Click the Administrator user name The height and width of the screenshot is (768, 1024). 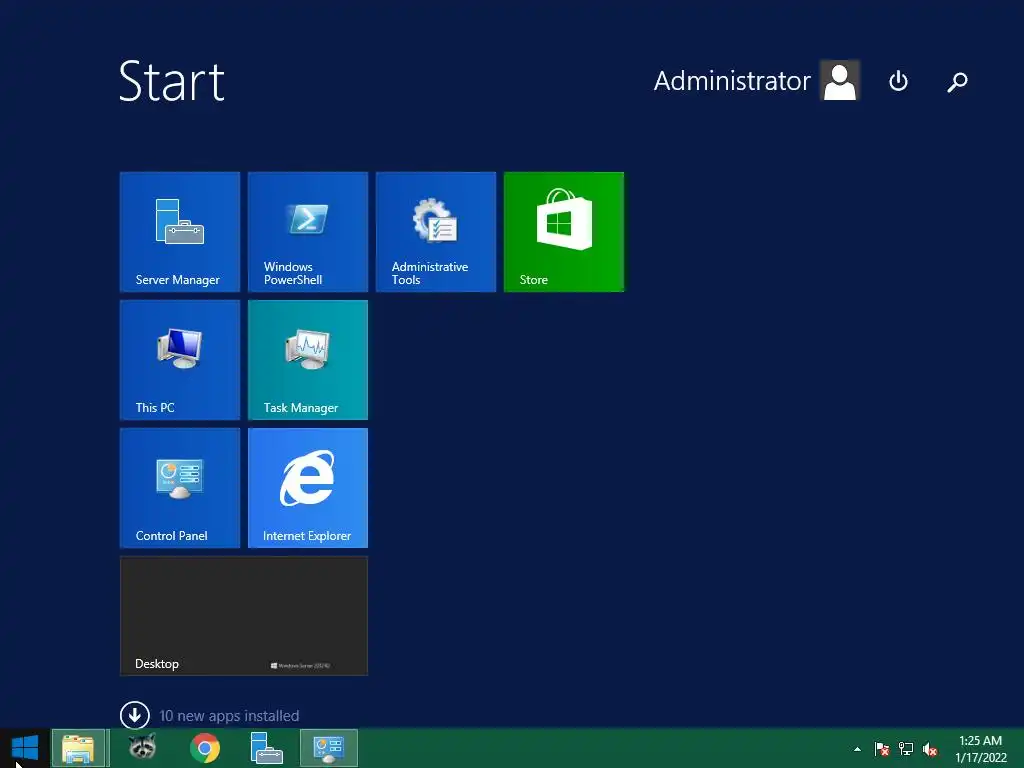[732, 81]
